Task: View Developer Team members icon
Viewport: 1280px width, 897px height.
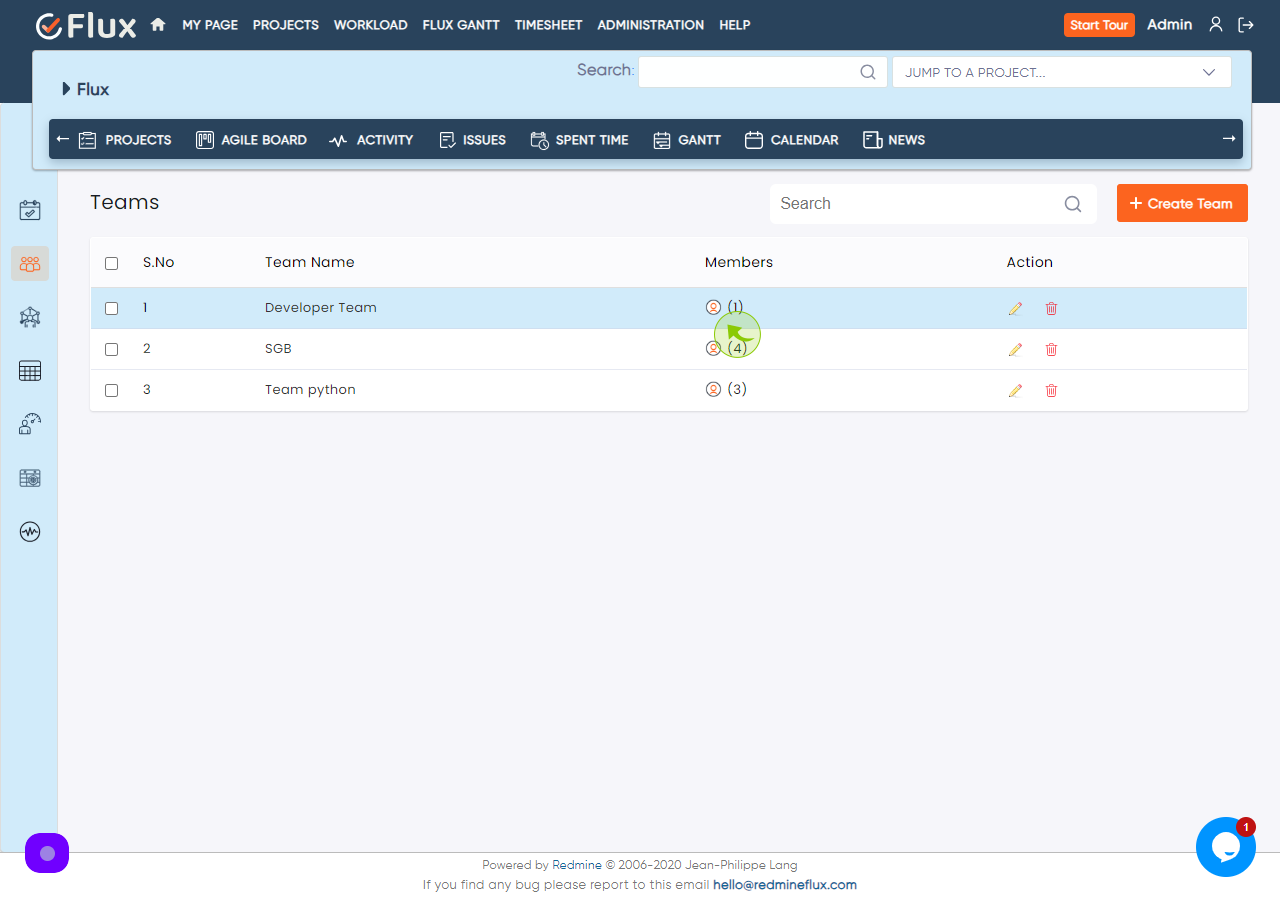Action: [x=713, y=308]
